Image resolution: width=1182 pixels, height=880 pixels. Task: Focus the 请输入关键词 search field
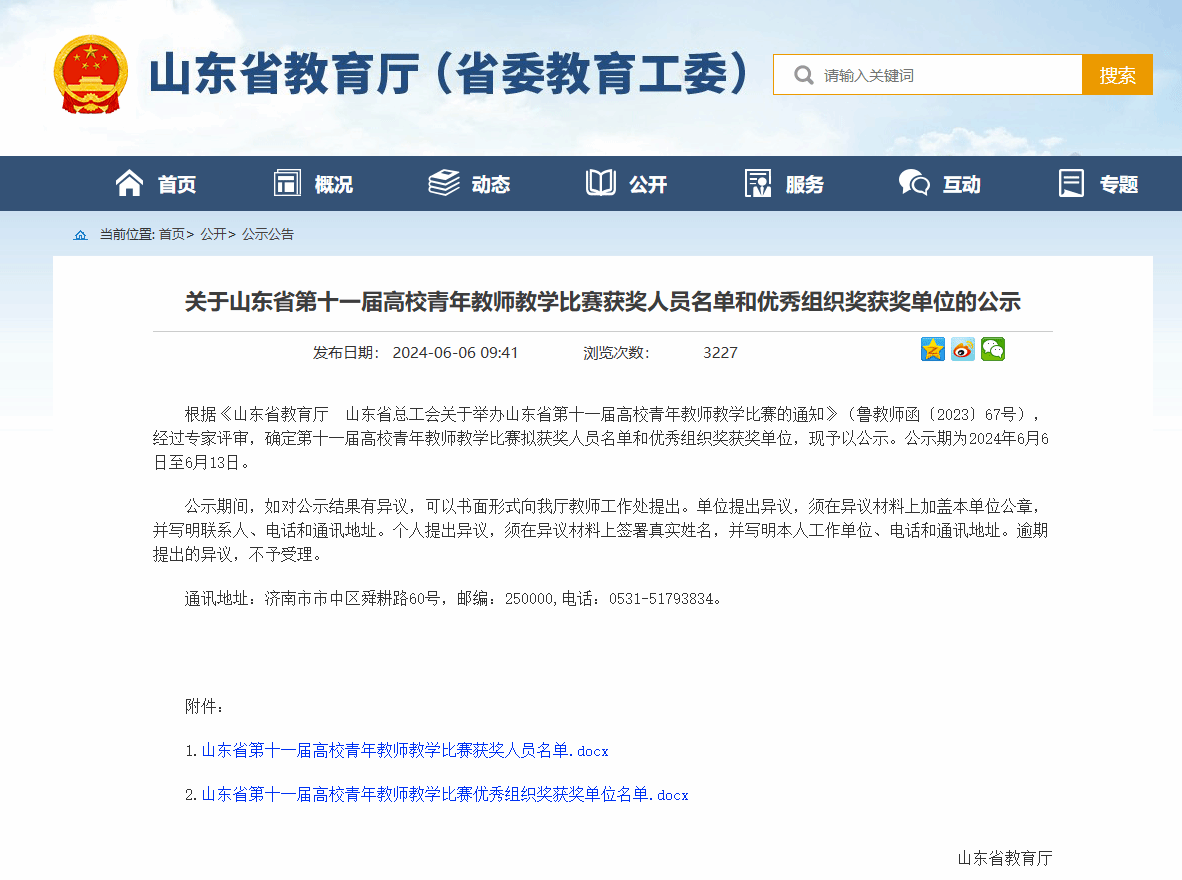(x=927, y=75)
